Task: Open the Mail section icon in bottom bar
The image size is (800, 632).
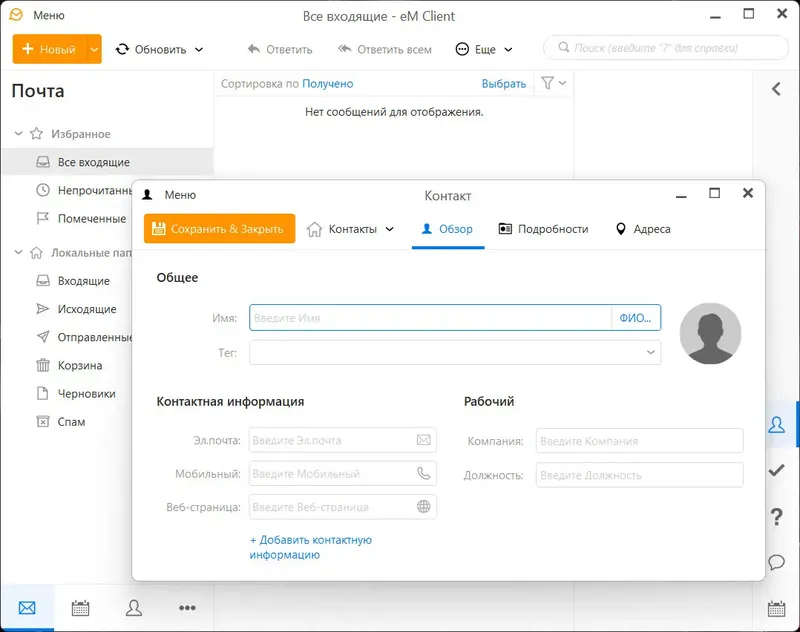Action: click(26, 607)
